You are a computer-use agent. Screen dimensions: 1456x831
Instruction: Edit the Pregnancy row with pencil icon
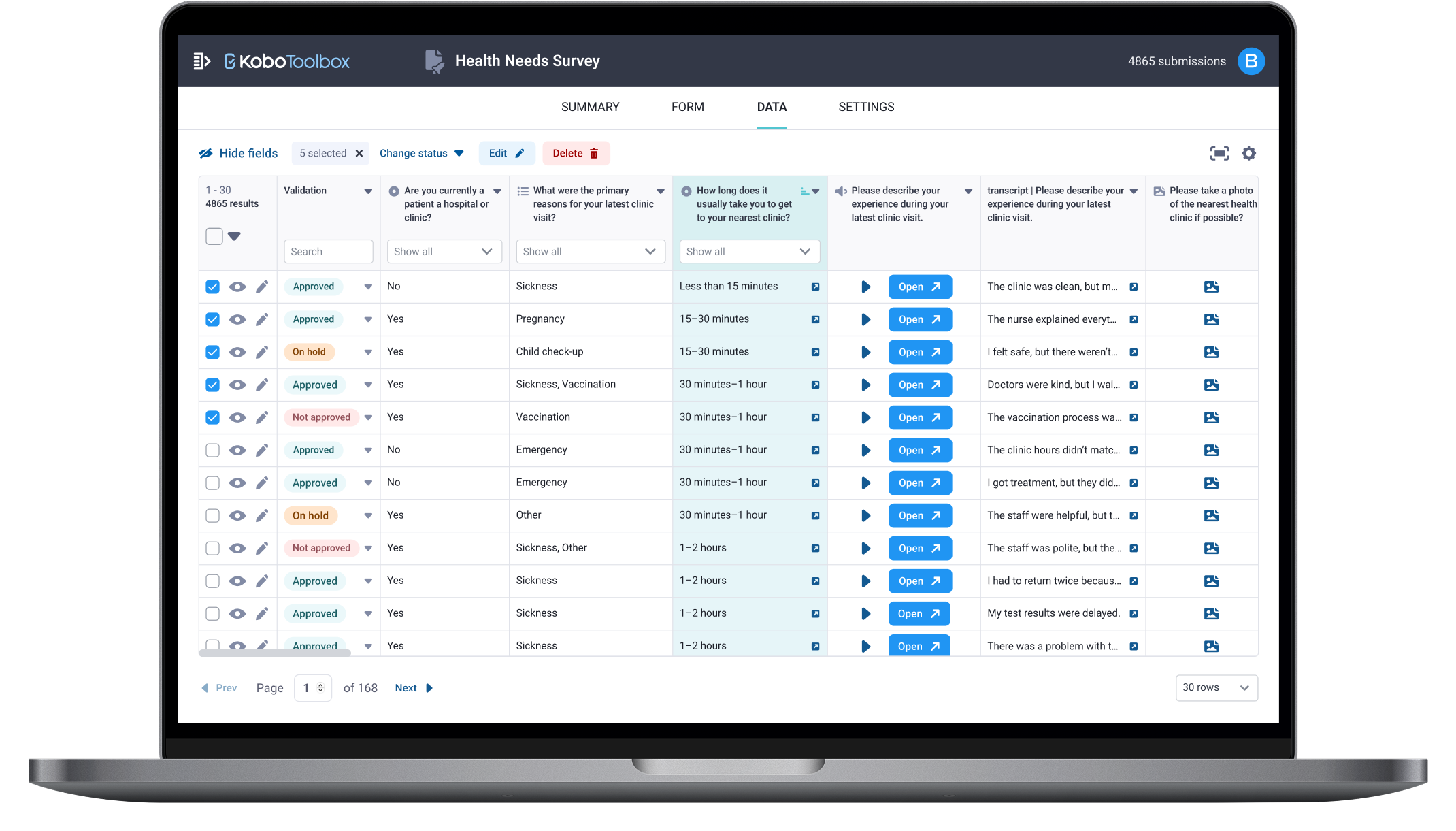(262, 319)
